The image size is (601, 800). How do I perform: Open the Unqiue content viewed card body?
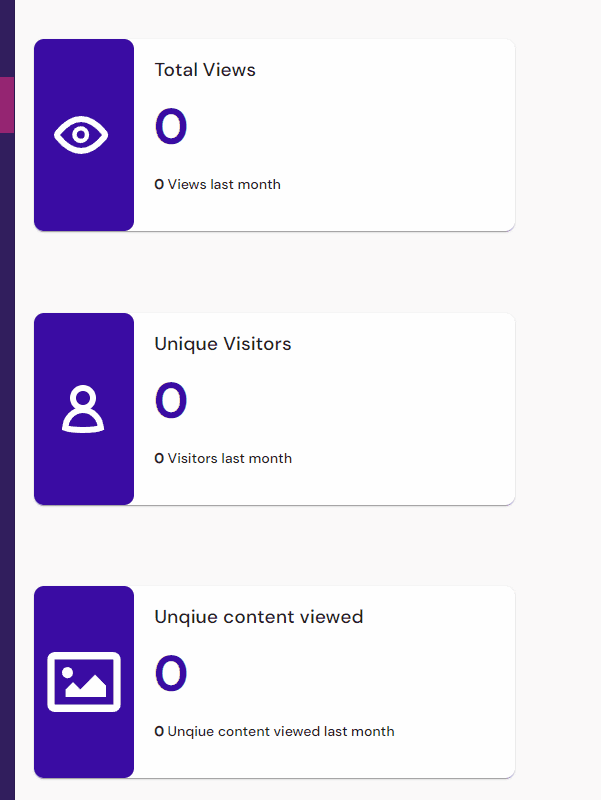[x=324, y=682]
